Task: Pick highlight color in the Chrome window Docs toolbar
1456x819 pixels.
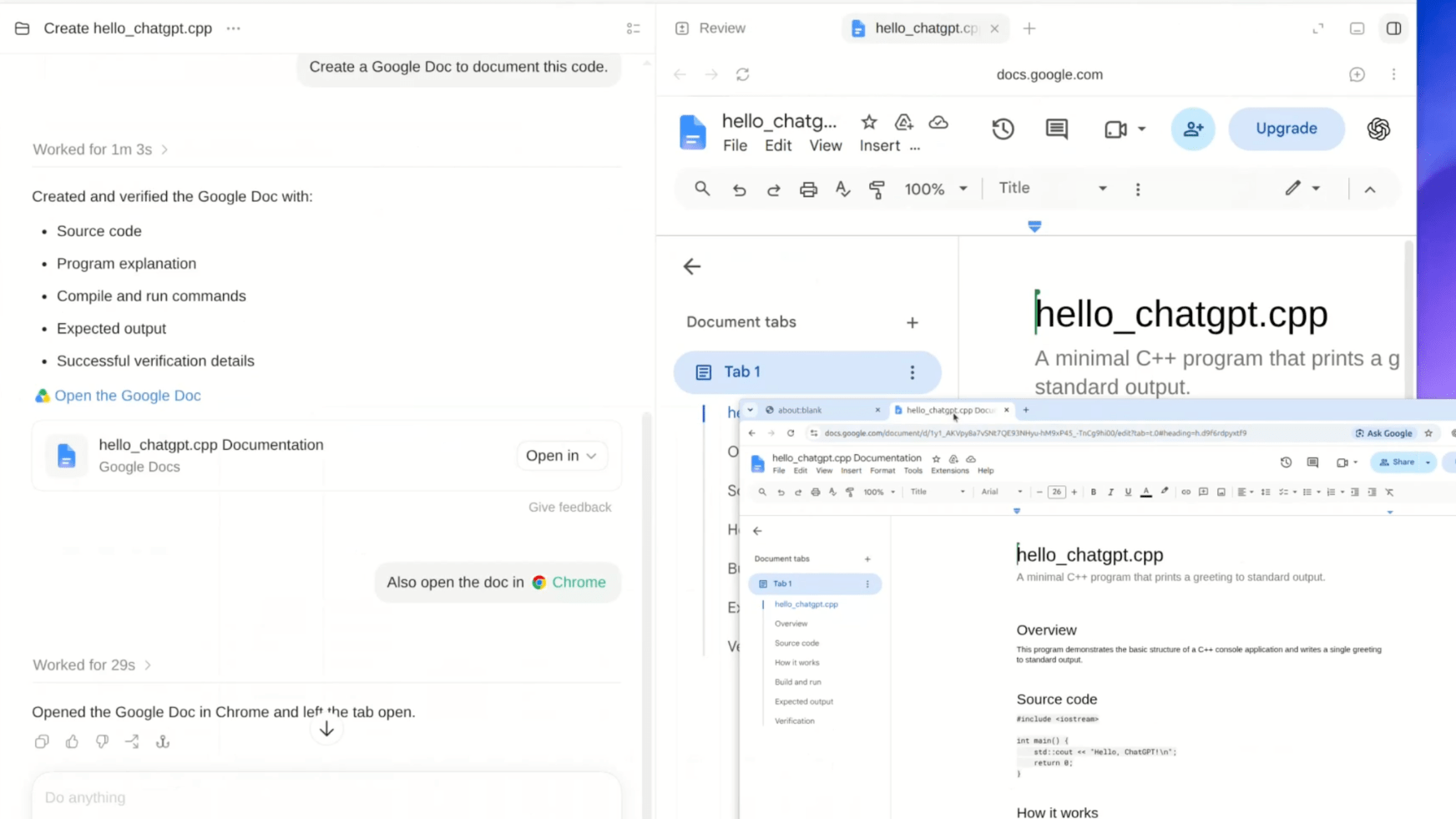Action: coord(1165,492)
